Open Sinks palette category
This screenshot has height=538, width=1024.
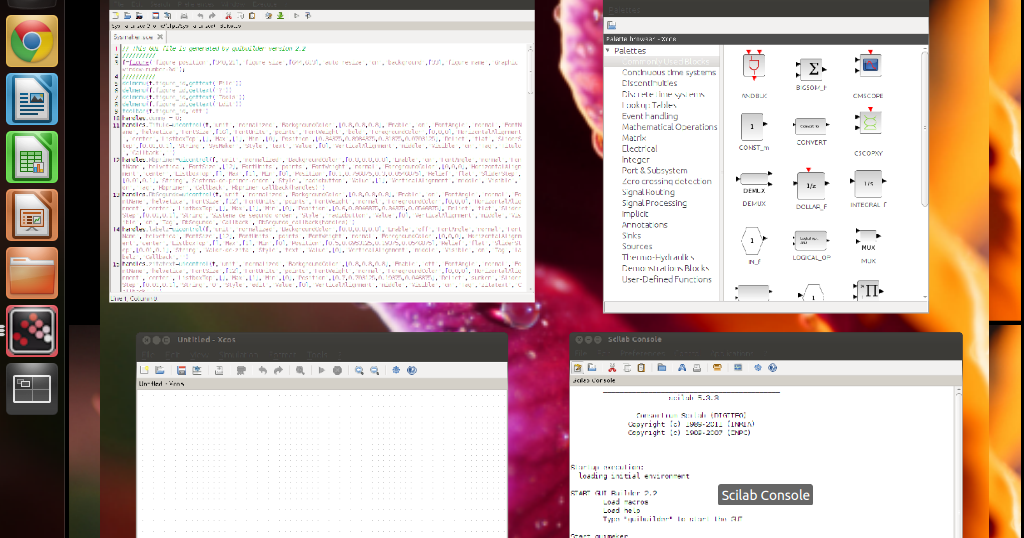632,235
